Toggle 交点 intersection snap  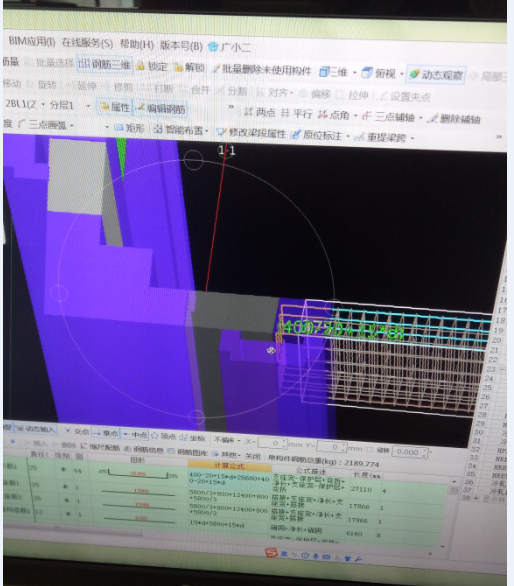point(77,431)
